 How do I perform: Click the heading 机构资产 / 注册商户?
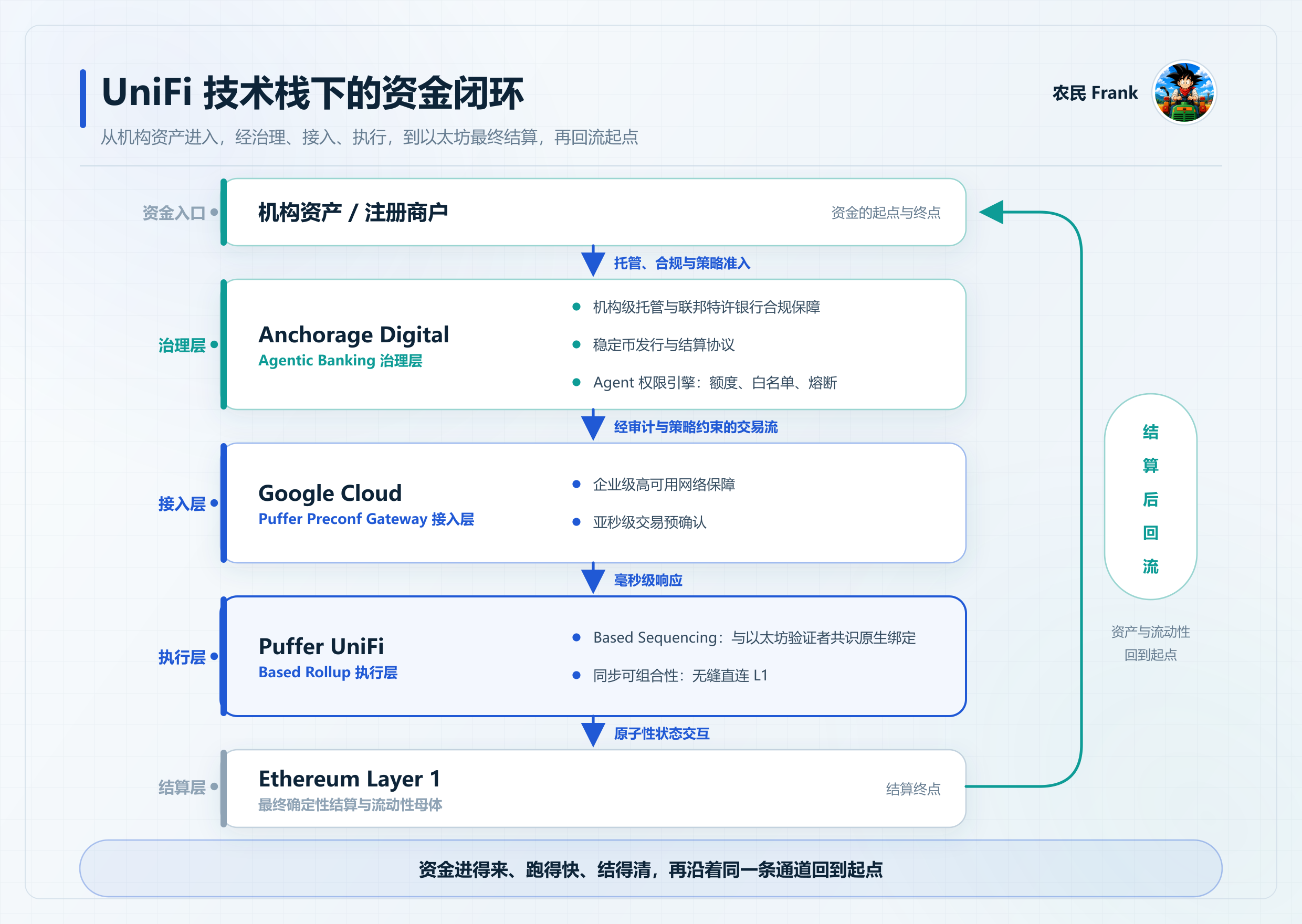[353, 212]
